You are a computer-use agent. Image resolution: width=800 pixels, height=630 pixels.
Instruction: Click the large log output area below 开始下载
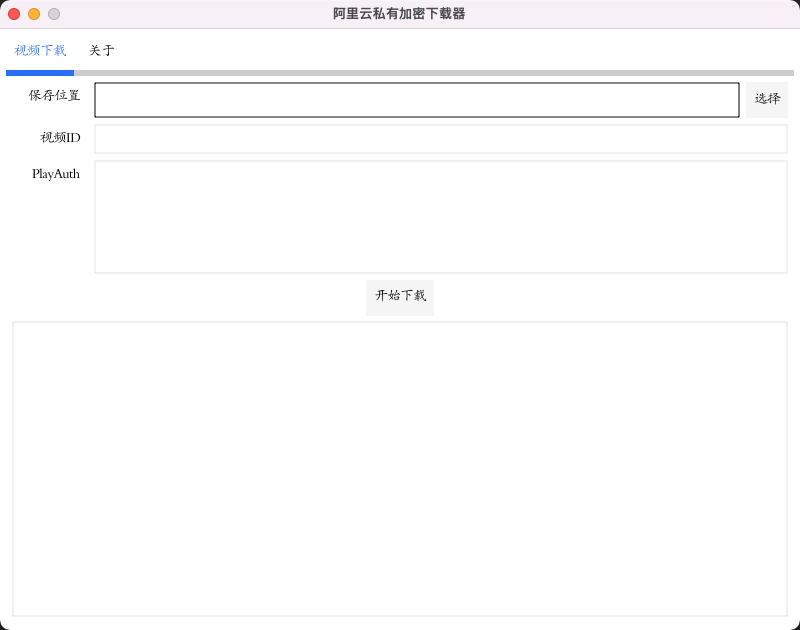click(x=400, y=468)
